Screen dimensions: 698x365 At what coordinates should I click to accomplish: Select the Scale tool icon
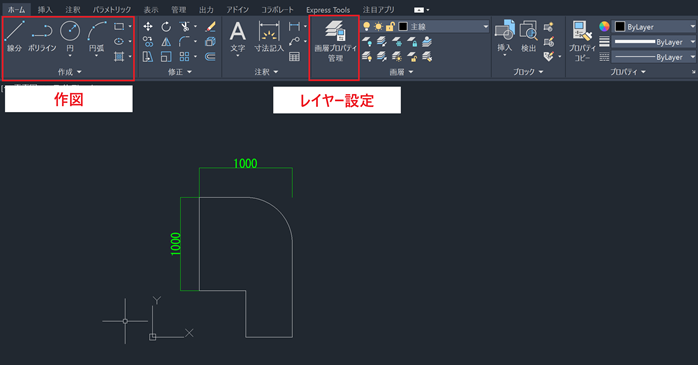(x=166, y=57)
